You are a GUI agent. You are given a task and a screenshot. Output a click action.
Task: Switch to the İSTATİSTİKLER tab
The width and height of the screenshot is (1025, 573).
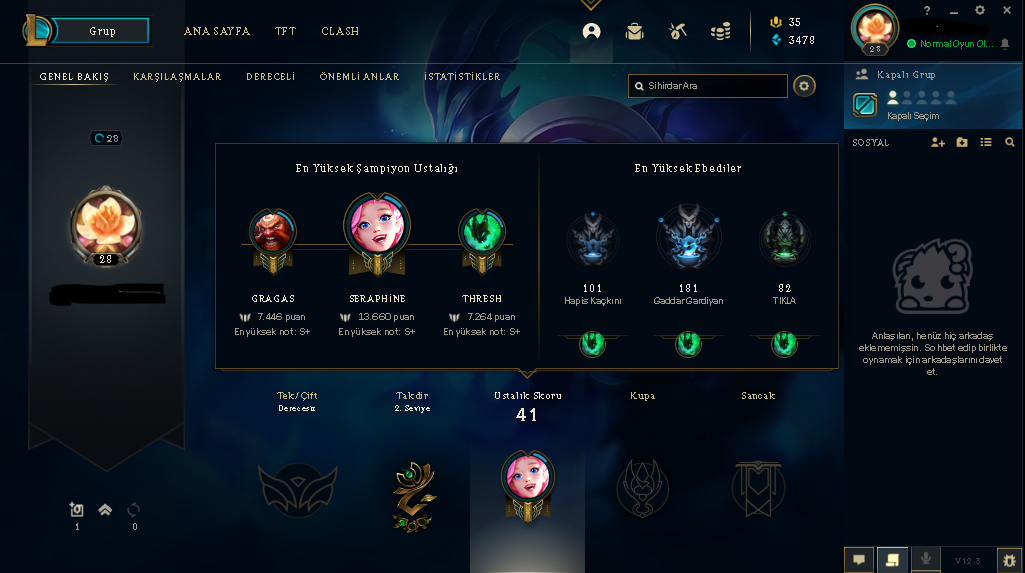tap(462, 76)
